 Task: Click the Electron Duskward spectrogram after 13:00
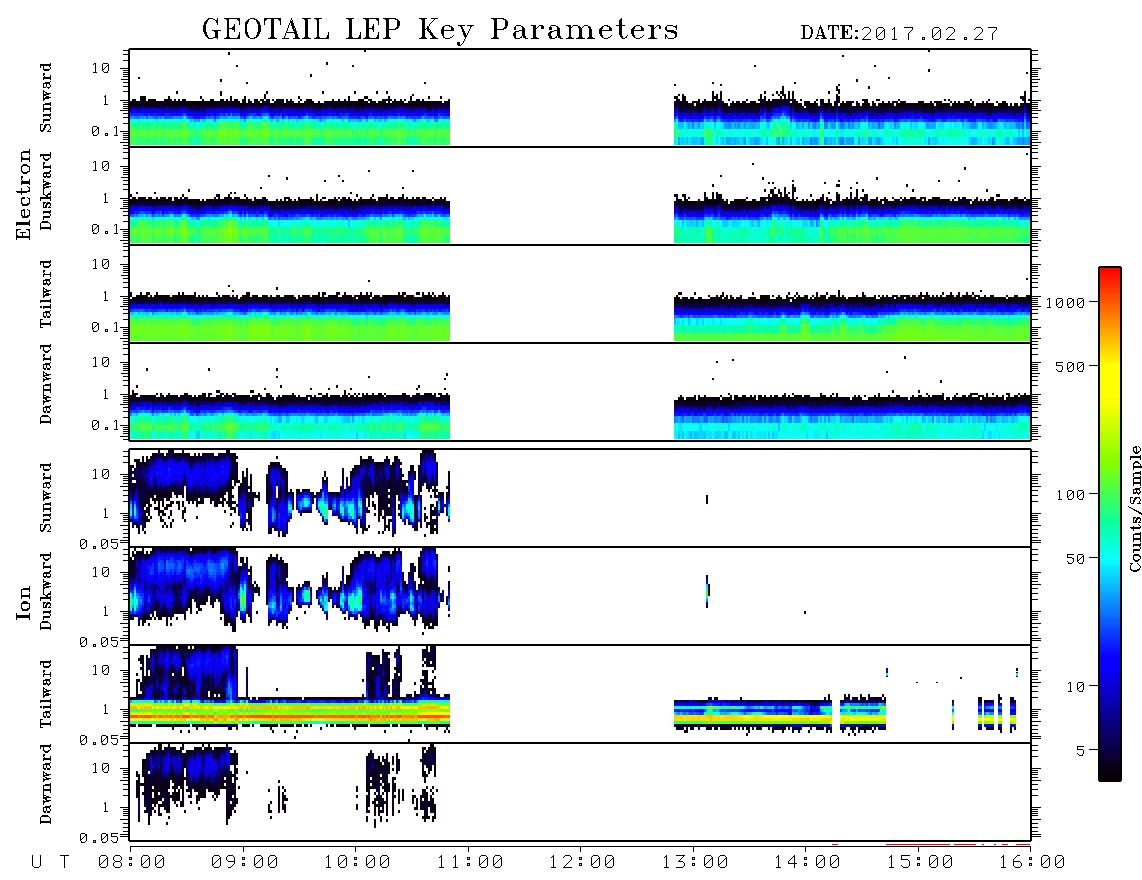(852, 219)
